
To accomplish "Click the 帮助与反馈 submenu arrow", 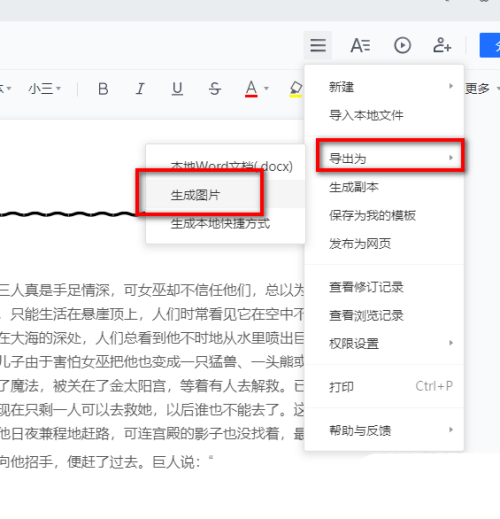I will pos(451,429).
